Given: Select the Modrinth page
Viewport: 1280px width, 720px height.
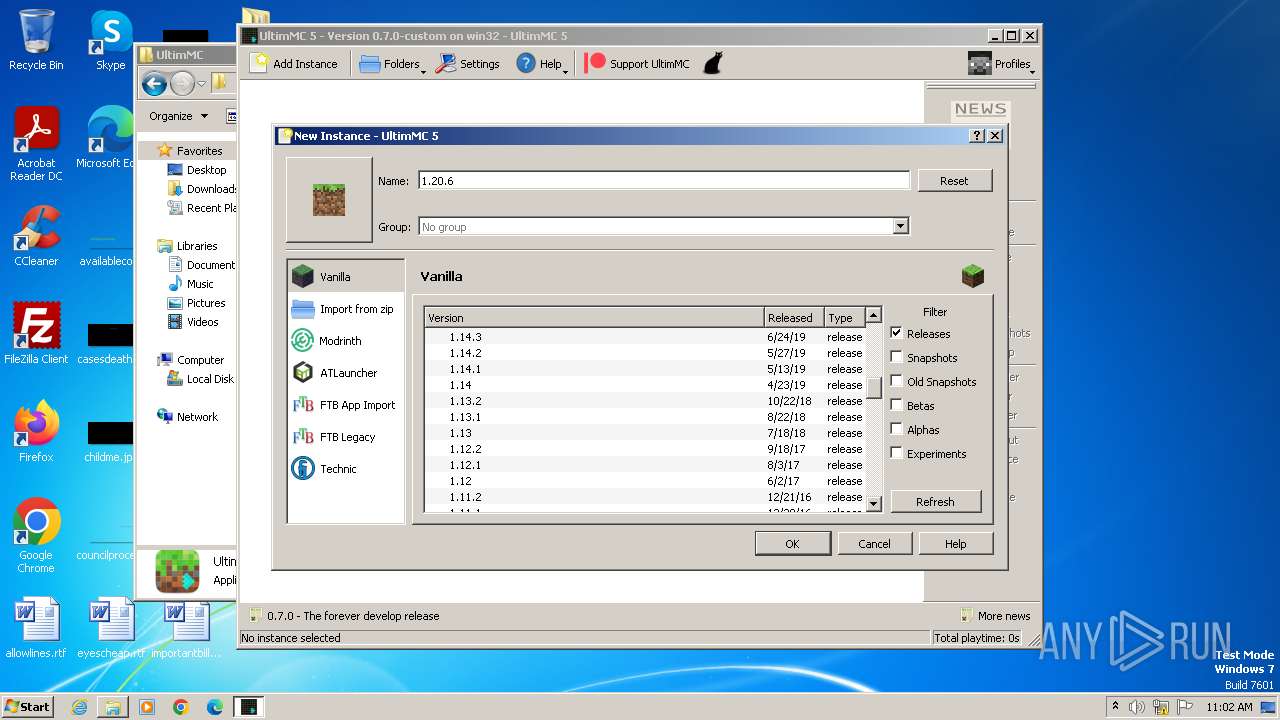Looking at the screenshot, I should coord(346,341).
